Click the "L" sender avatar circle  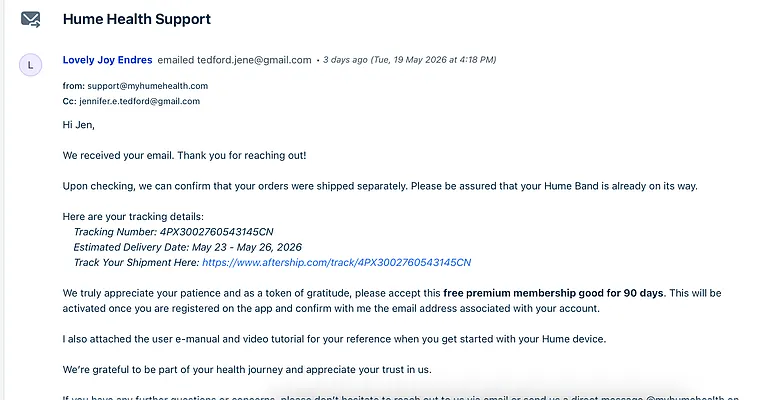[31, 65]
